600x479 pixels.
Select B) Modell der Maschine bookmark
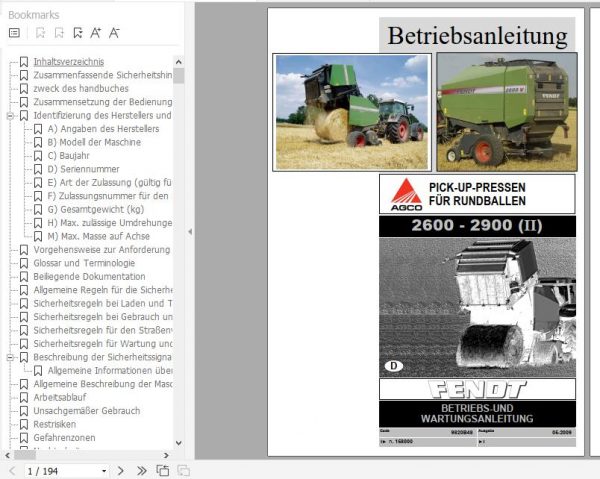point(94,142)
